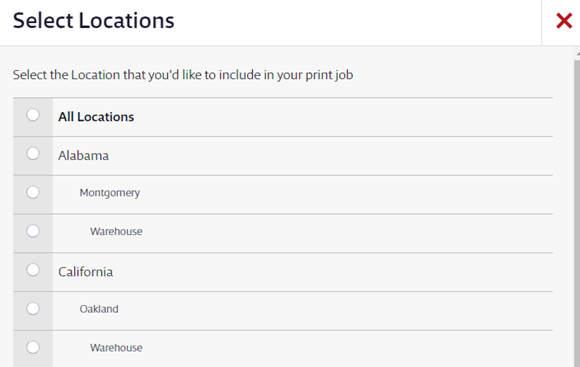580x367 pixels.
Task: Click the Alabama location label
Action: [x=83, y=156]
